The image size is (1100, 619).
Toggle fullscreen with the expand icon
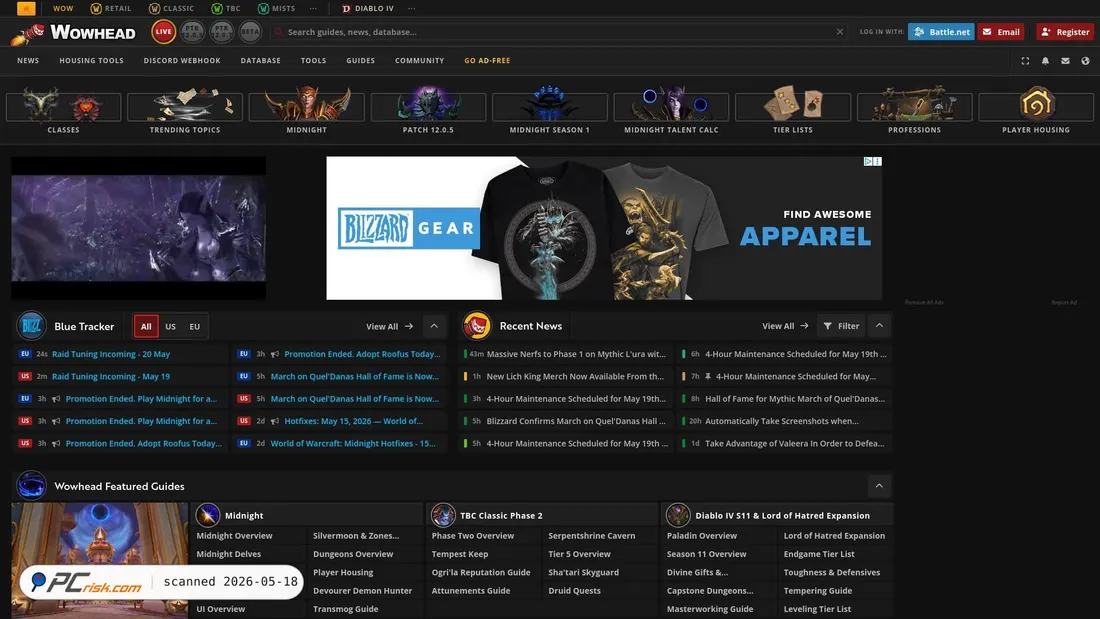[x=1025, y=61]
